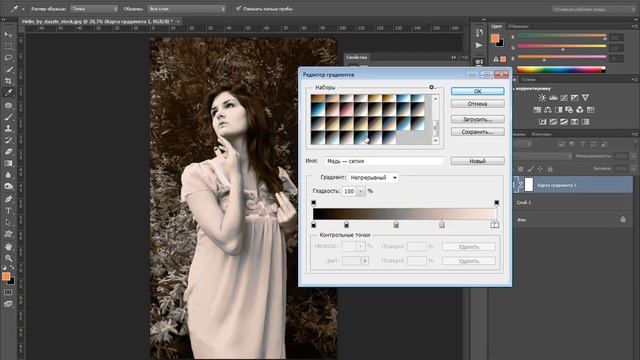Click the Загрузить... button
This screenshot has width=640, height=360.
(x=478, y=120)
